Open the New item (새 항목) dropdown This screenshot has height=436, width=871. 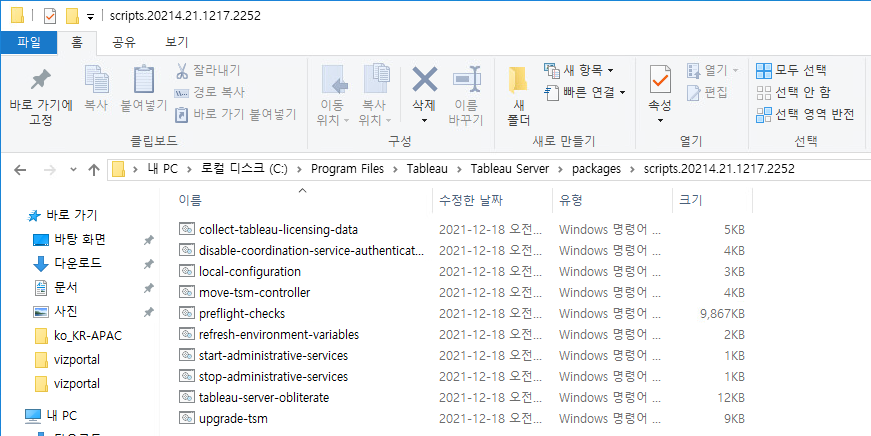579,71
